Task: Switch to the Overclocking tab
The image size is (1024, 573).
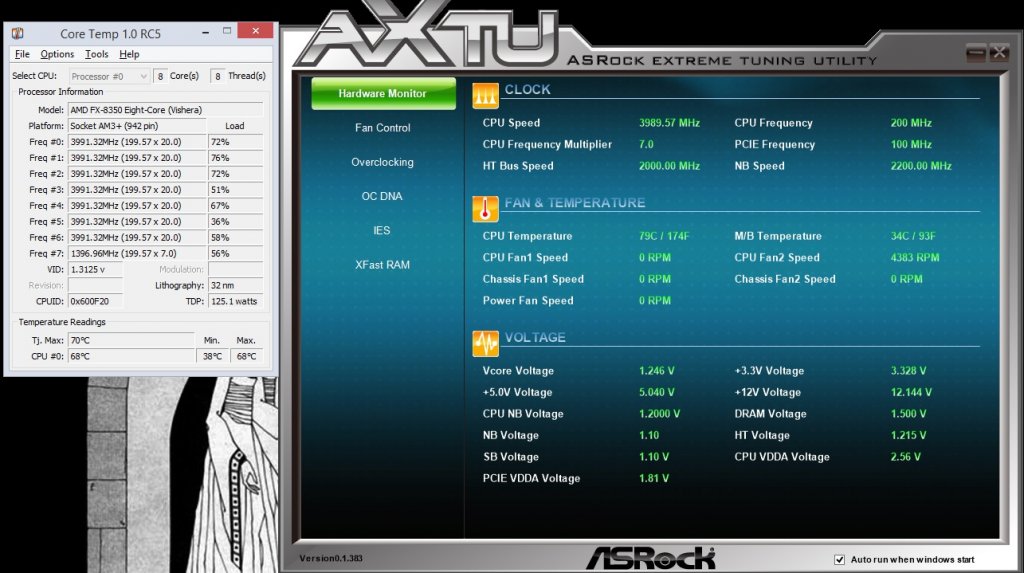Action: coord(383,162)
